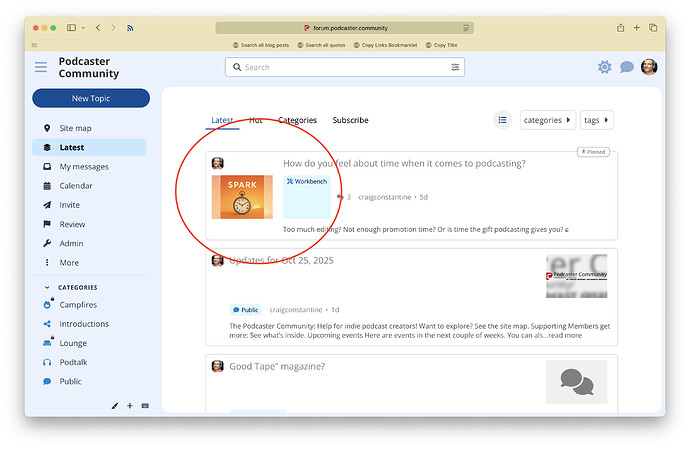This screenshot has width=690, height=449.
Task: Click the sidebar keyboard shortcuts icon
Action: [145, 406]
